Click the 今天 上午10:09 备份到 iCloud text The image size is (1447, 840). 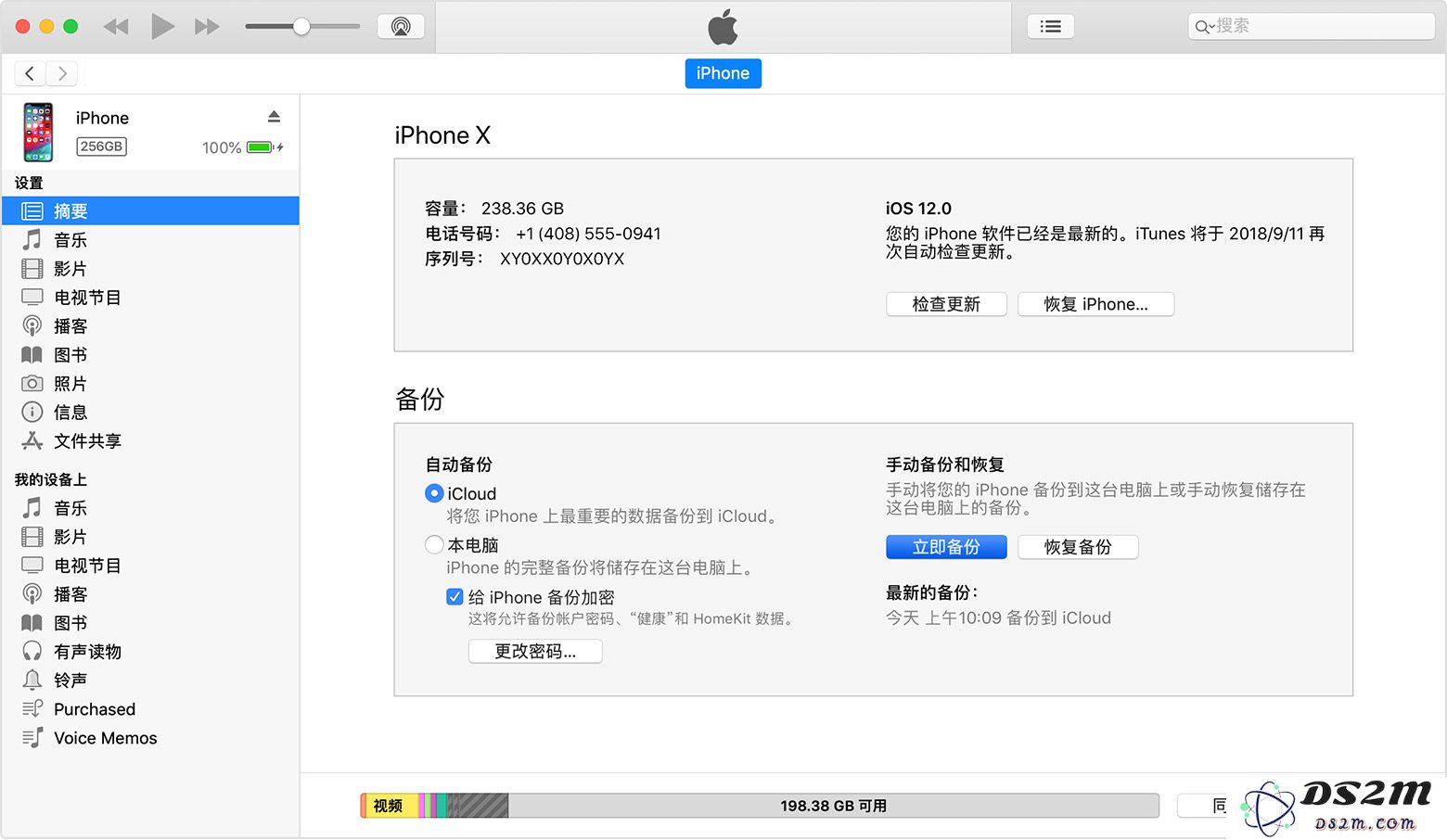coord(998,617)
